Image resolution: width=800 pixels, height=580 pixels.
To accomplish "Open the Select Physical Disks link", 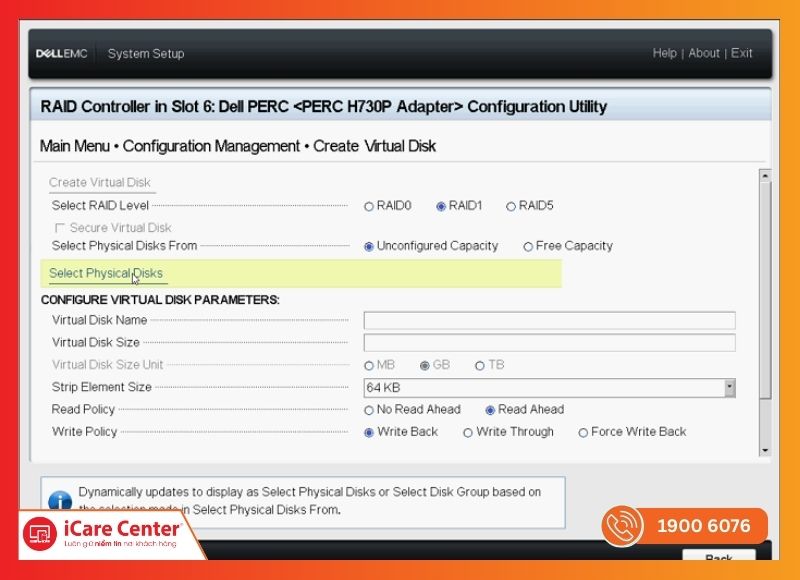I will coord(106,273).
